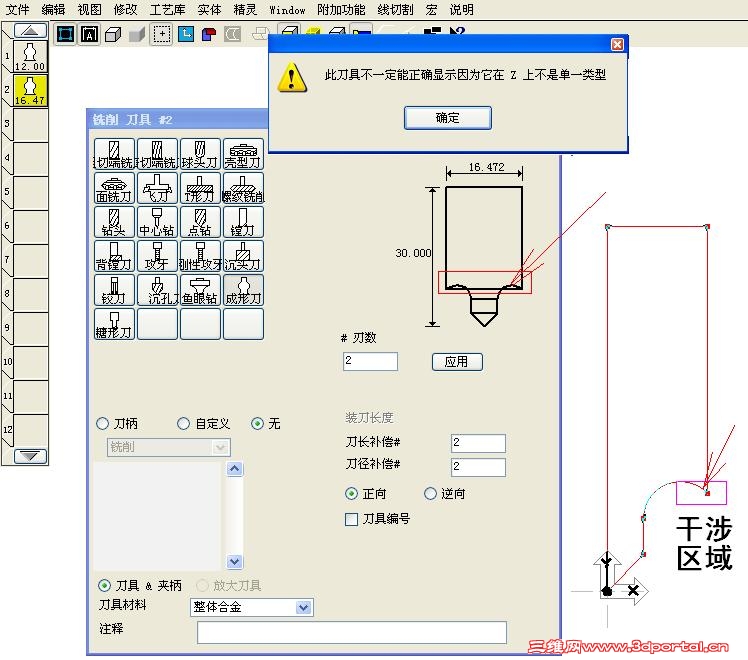This screenshot has width=748, height=660.
Task: Click the dashed selection box icon
Action: (162, 34)
